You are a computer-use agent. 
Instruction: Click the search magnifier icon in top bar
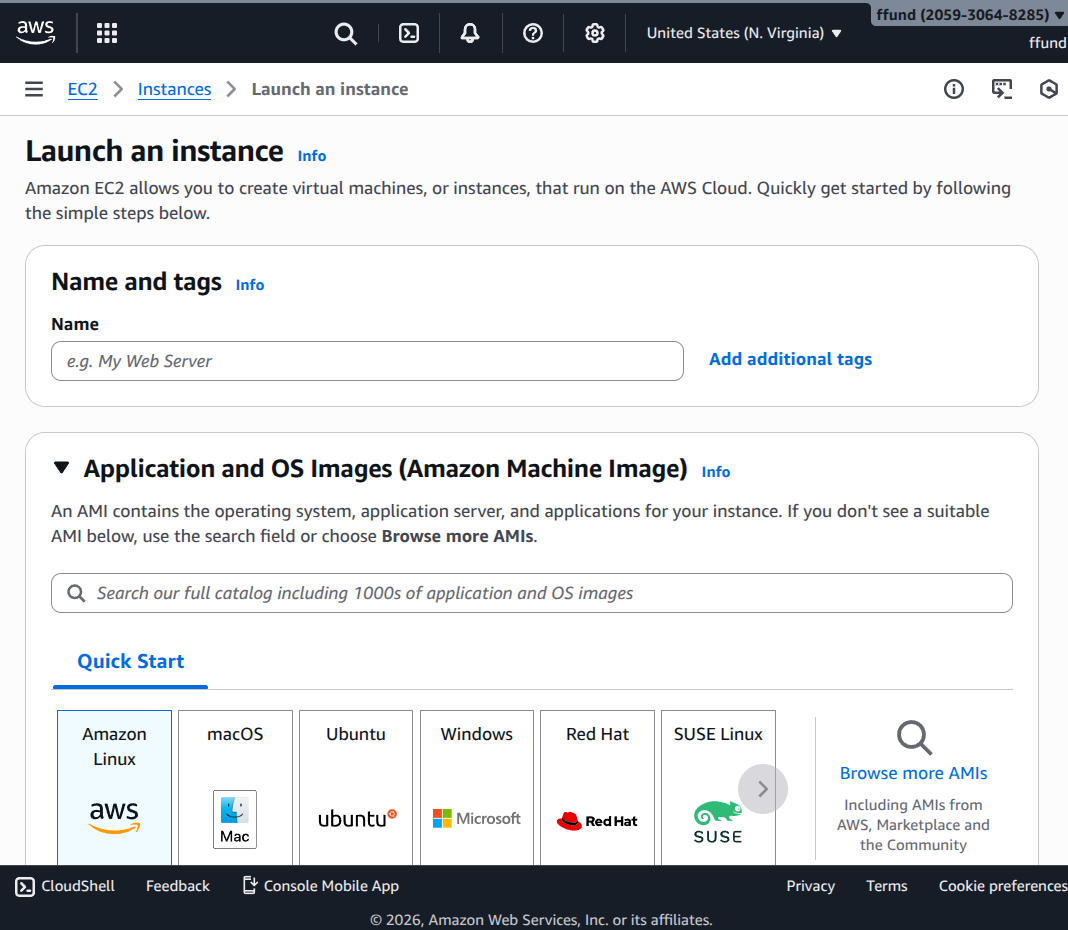pyautogui.click(x=345, y=33)
